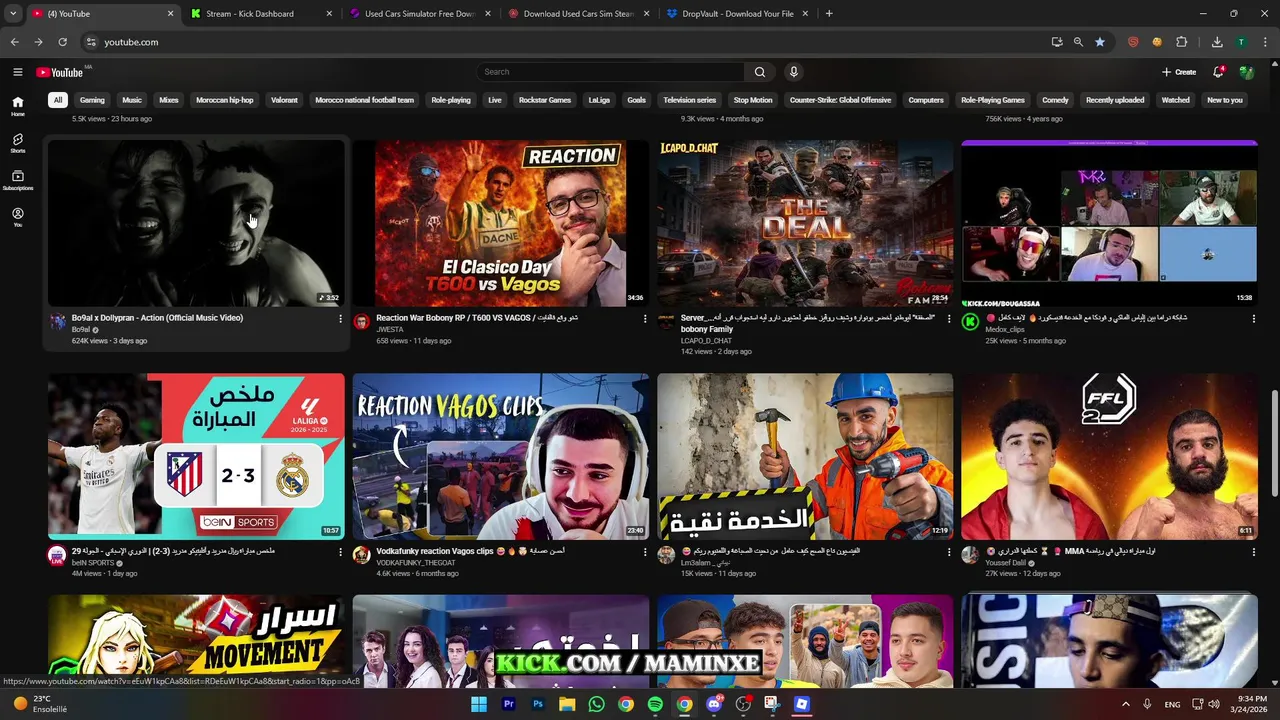Open options for Medox_clips video

1253,319
